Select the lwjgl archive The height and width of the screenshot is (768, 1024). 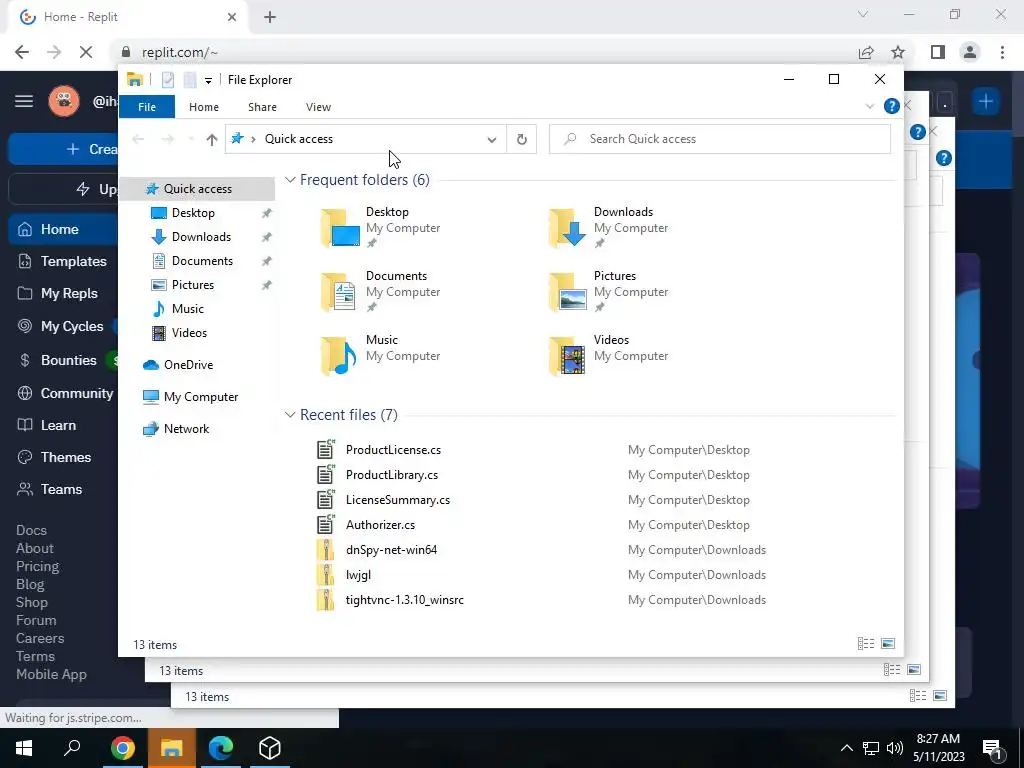point(358,575)
